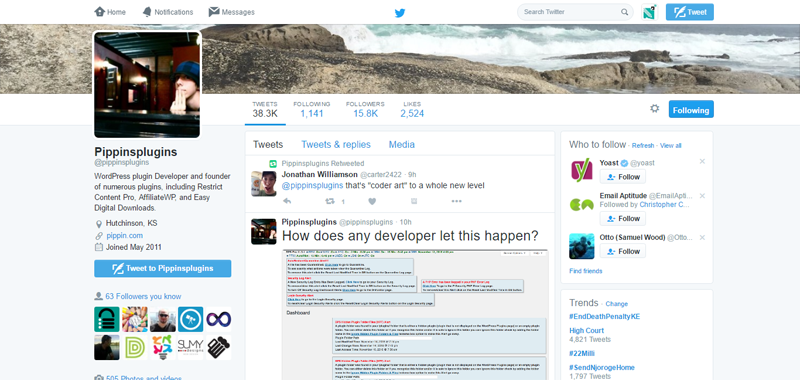Select the Tweets timeline tab
800x380 pixels.
coord(268,144)
